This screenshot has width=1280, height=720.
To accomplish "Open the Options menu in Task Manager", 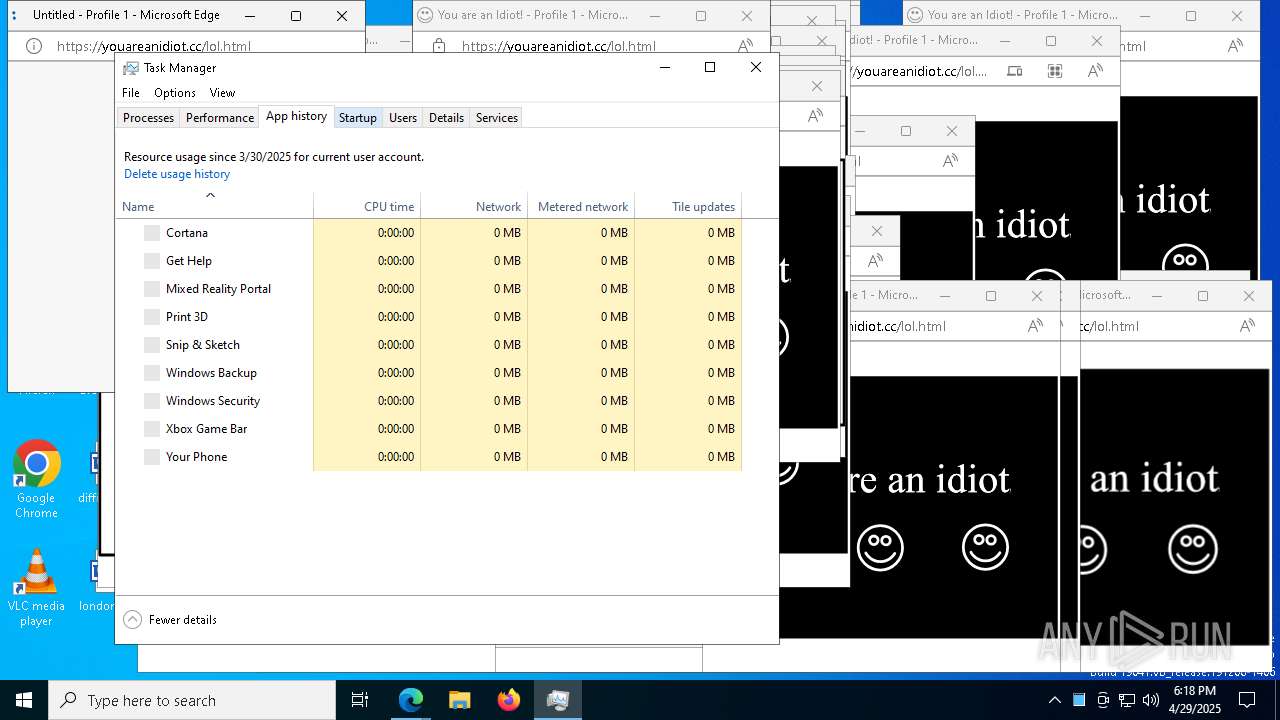I will (175, 92).
